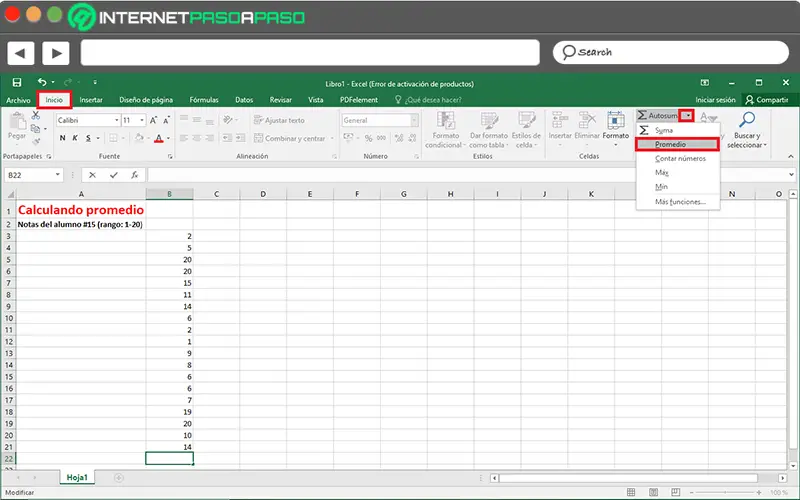The image size is (800, 500).
Task: Switch to the Fórmulas ribbon tab
Action: click(204, 100)
